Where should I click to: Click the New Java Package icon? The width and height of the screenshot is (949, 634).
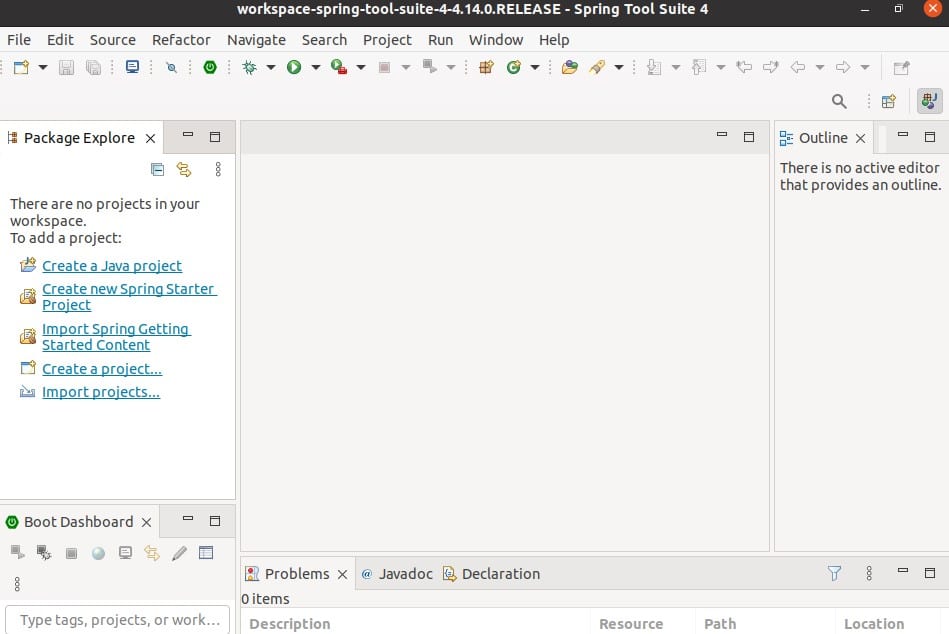(x=486, y=67)
